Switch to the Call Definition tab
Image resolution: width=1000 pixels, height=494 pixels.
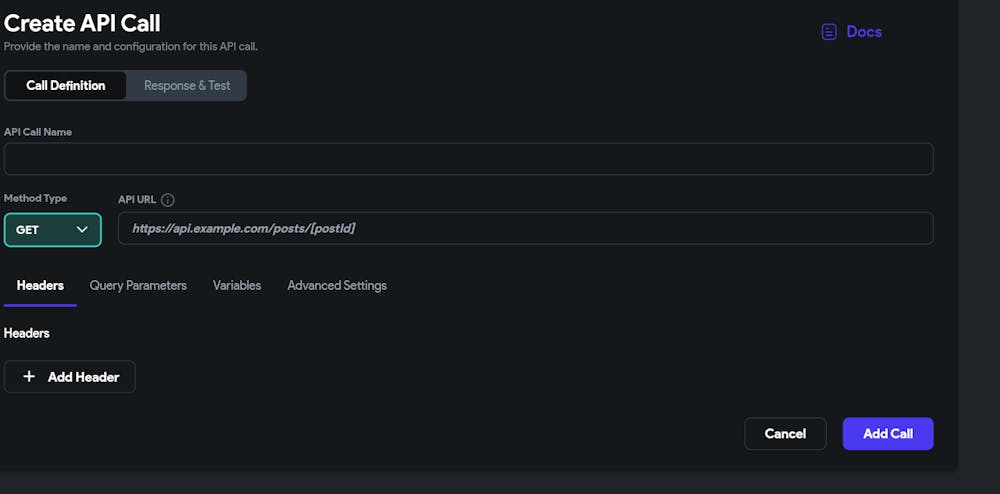coord(66,86)
